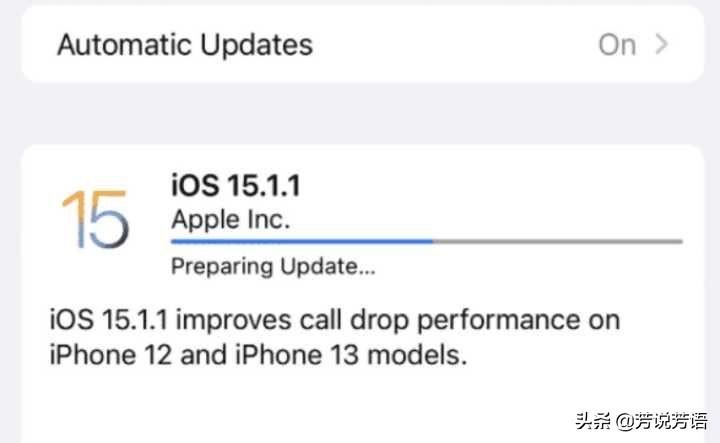Click the grey unfilled progress bar portion

point(558,241)
